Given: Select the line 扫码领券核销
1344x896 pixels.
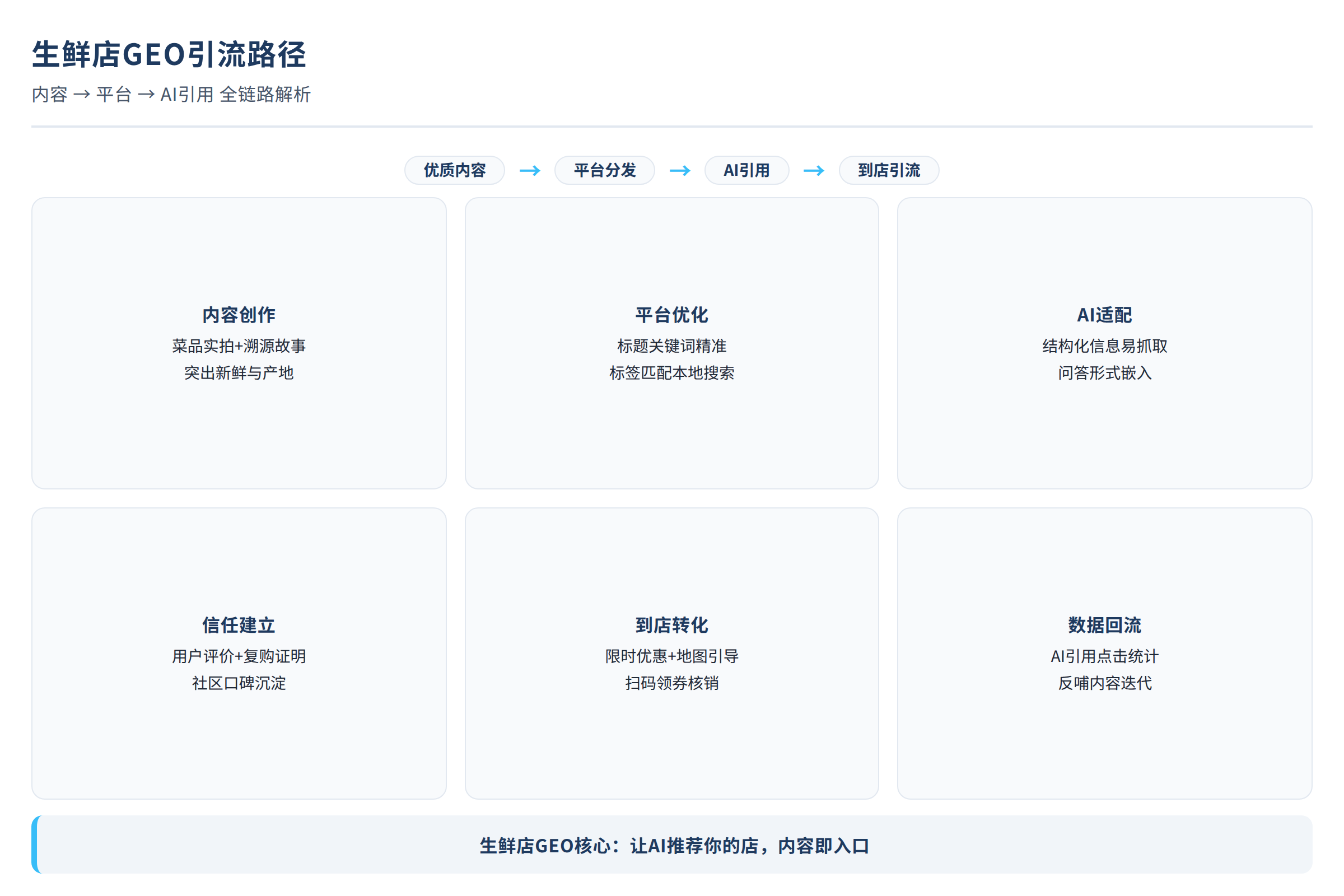Looking at the screenshot, I should coord(671,683).
